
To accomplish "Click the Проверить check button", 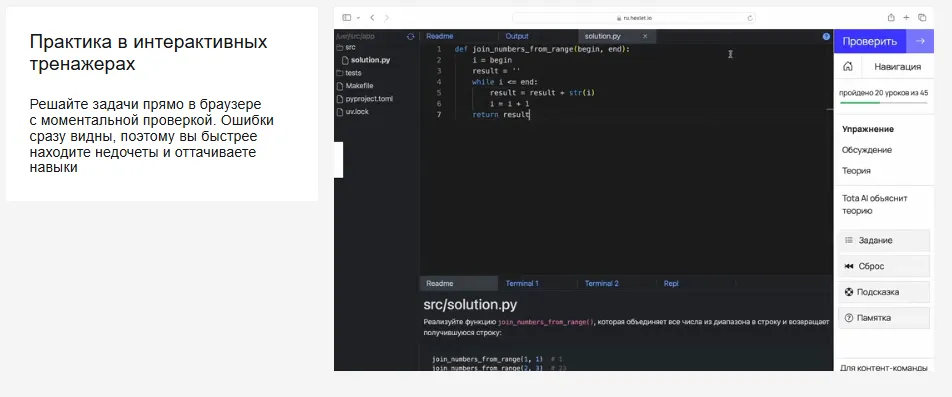I will (x=869, y=41).
